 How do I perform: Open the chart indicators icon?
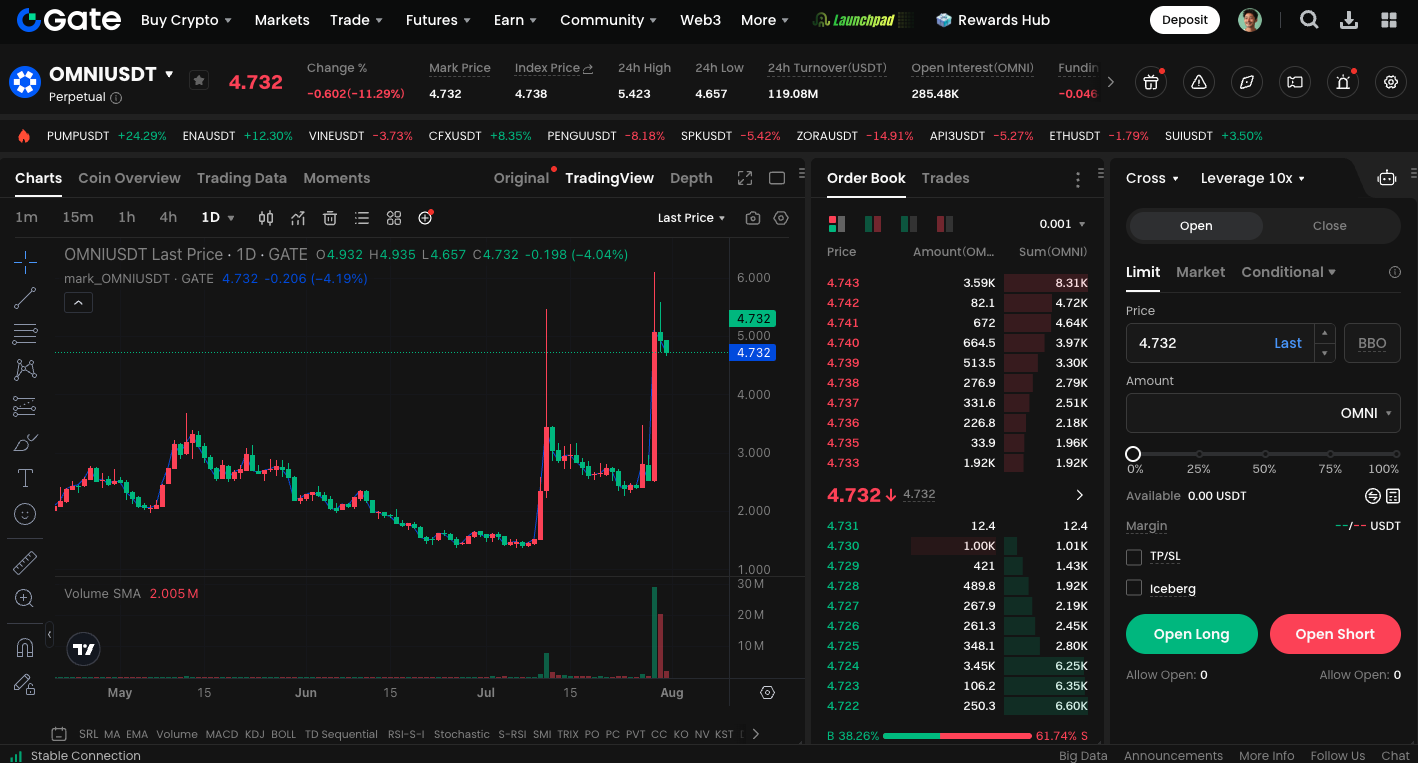(298, 218)
